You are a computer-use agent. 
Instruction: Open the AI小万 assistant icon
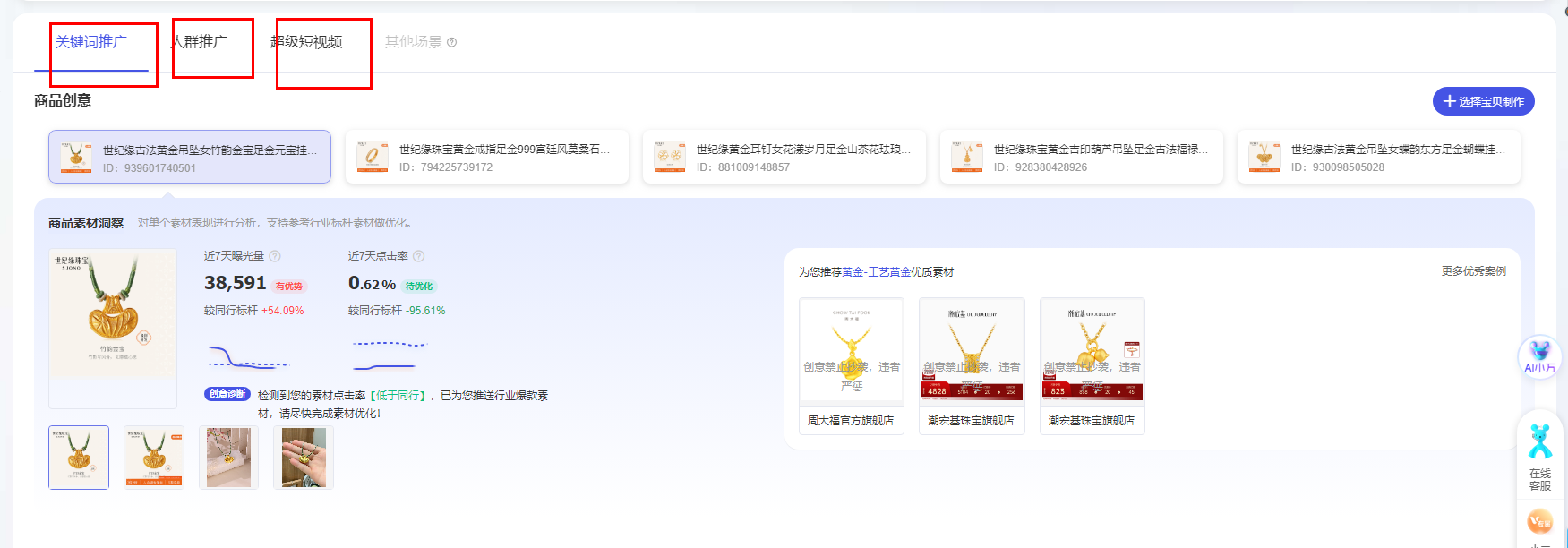(1539, 355)
